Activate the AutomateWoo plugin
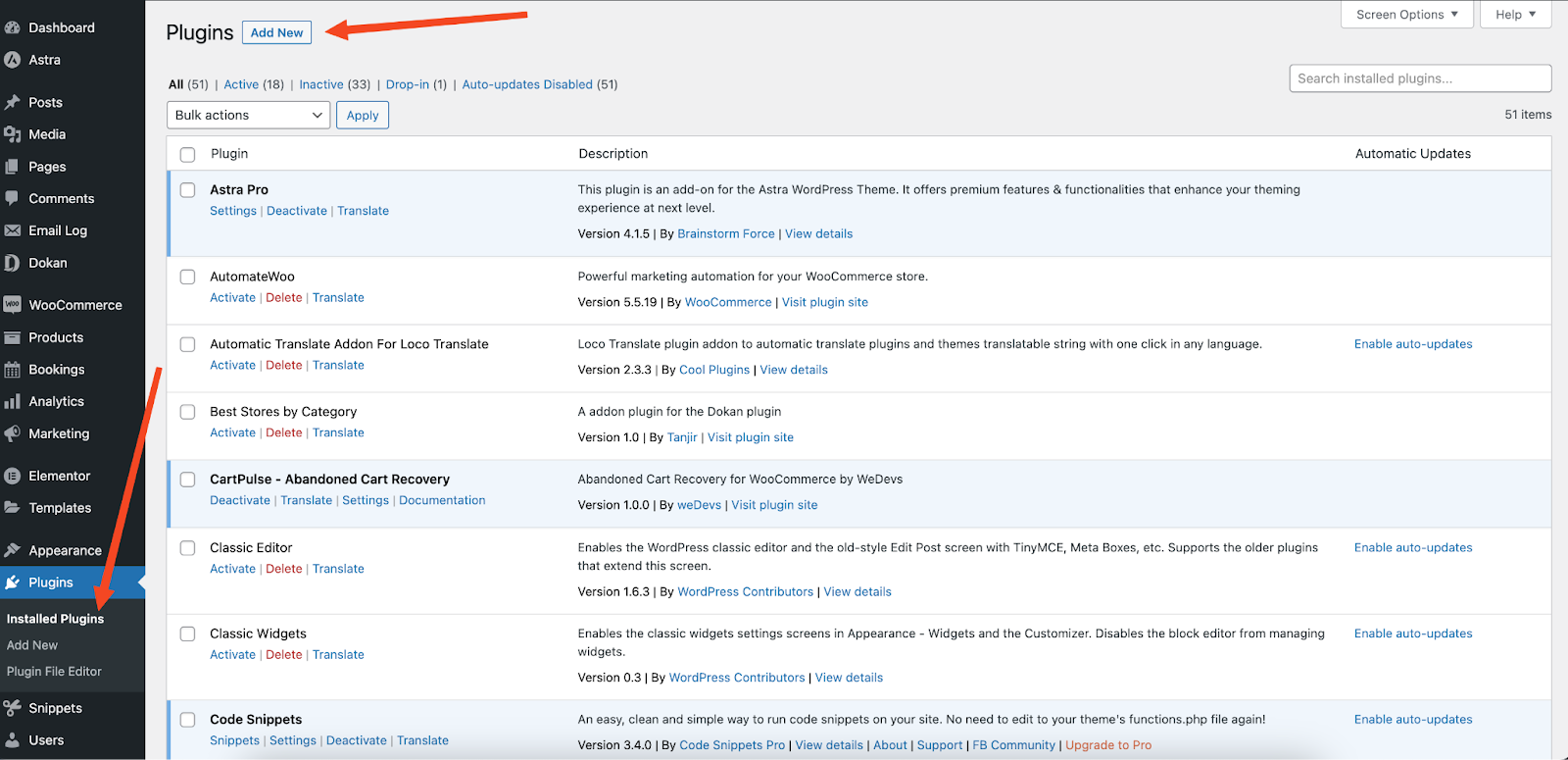Image resolution: width=1568 pixels, height=760 pixels. point(232,297)
